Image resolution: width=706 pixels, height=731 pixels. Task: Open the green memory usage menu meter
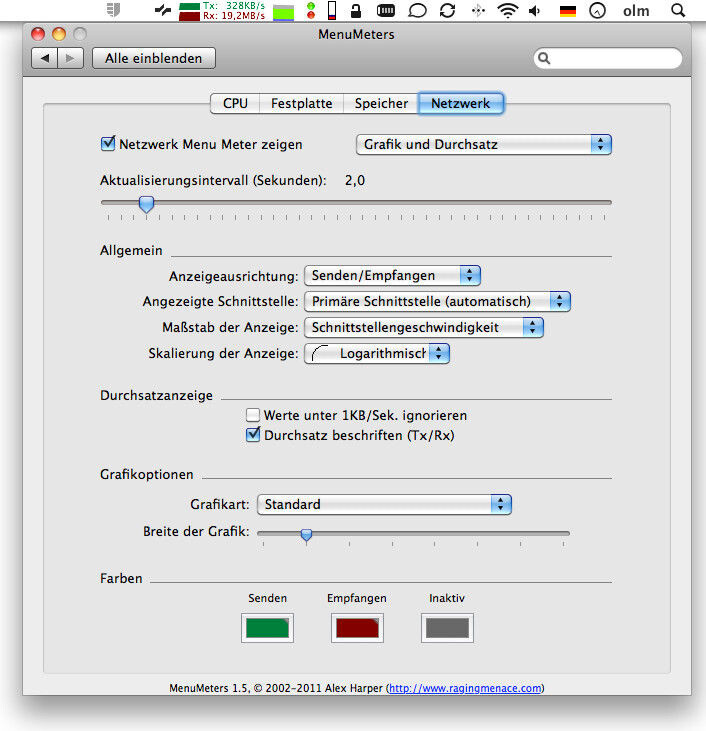(x=283, y=12)
